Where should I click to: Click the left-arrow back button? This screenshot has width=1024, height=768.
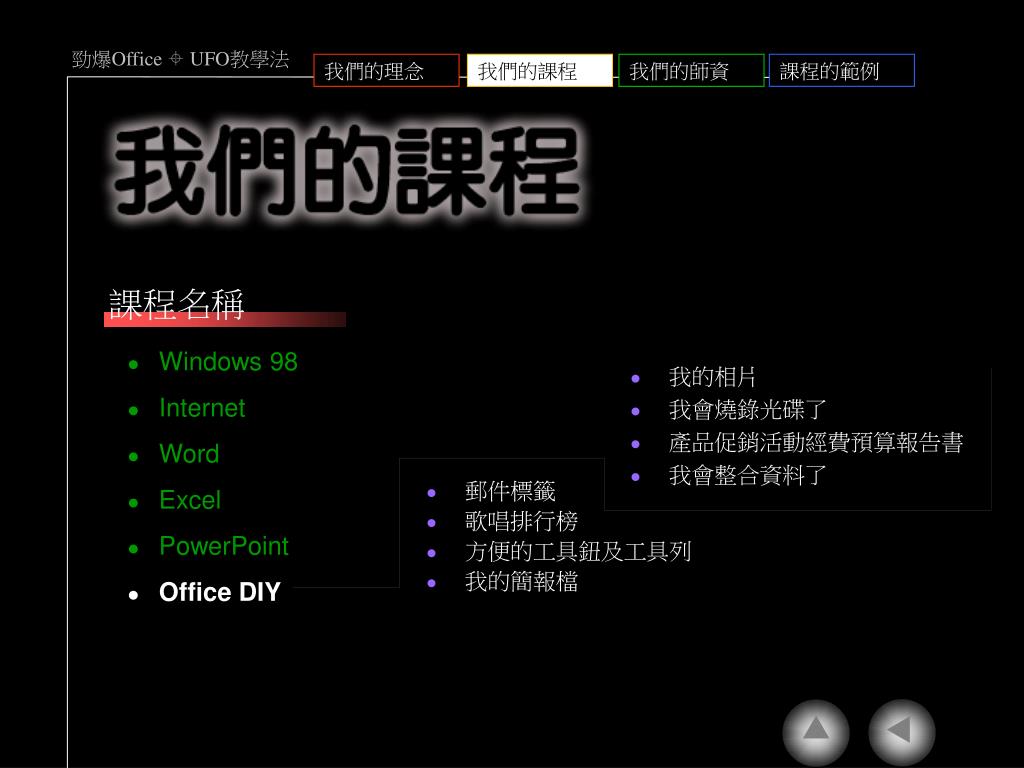[901, 731]
